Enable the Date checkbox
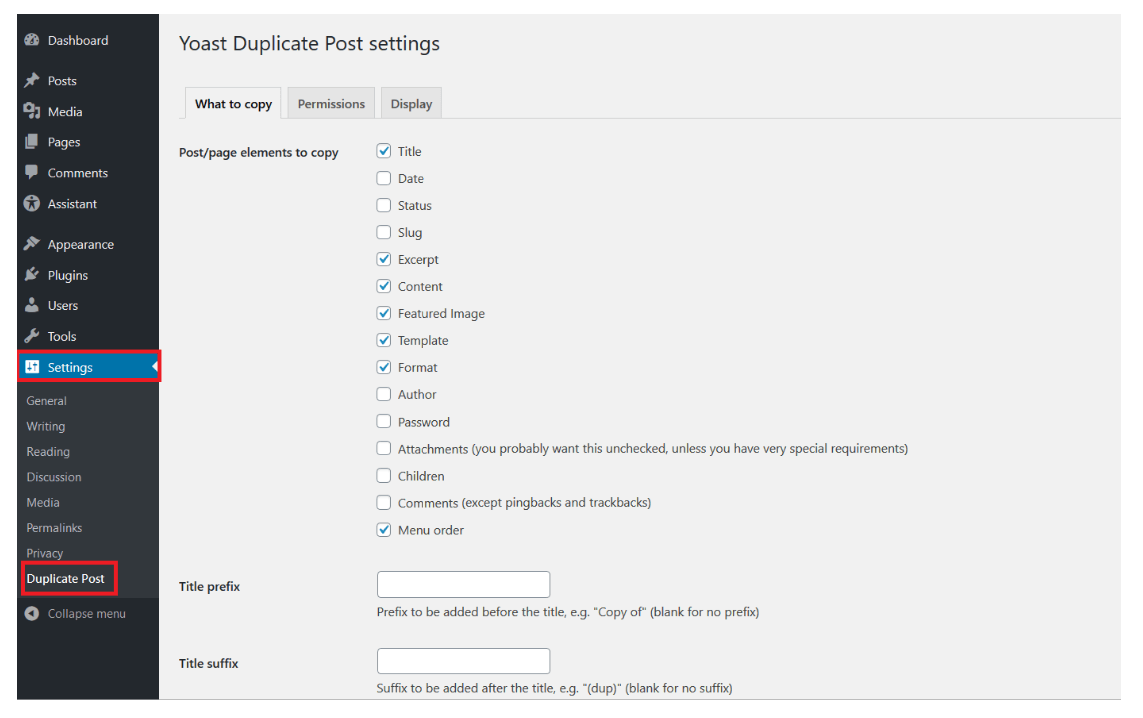1143x718 pixels. (x=383, y=178)
